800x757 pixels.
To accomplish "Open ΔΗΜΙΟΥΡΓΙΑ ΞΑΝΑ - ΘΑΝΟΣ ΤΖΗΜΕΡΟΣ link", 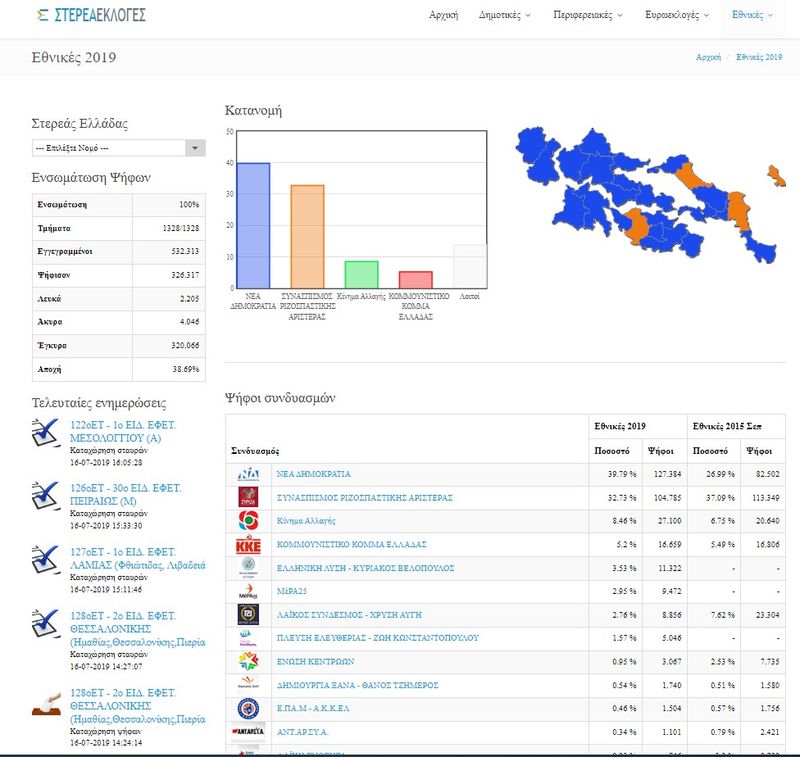I will pos(357,685).
